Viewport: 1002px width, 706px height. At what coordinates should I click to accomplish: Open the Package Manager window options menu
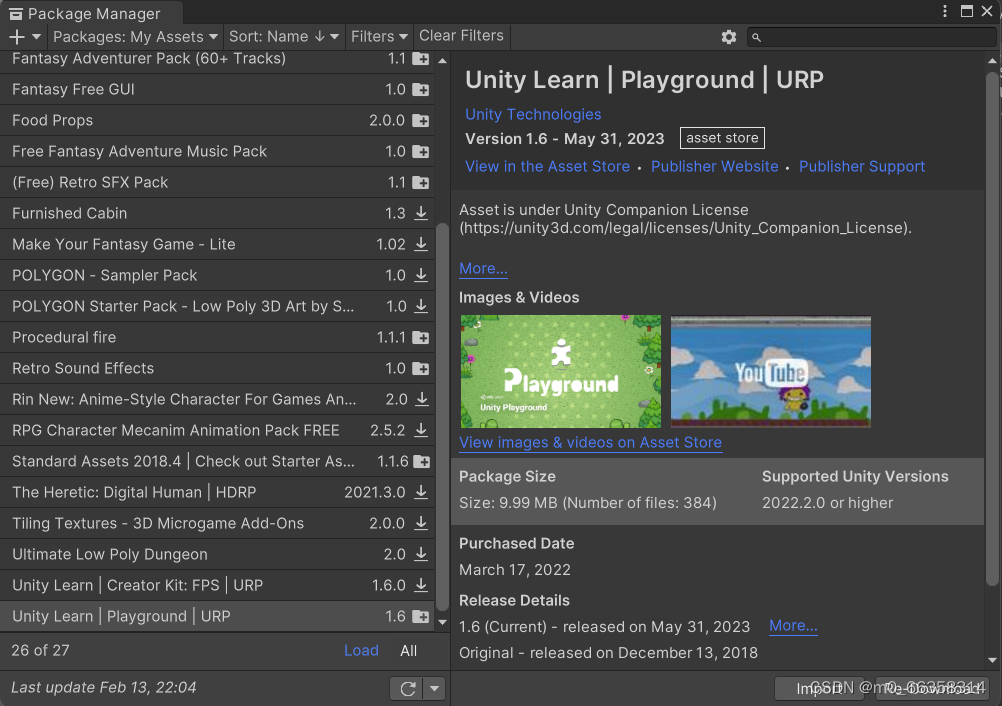944,12
